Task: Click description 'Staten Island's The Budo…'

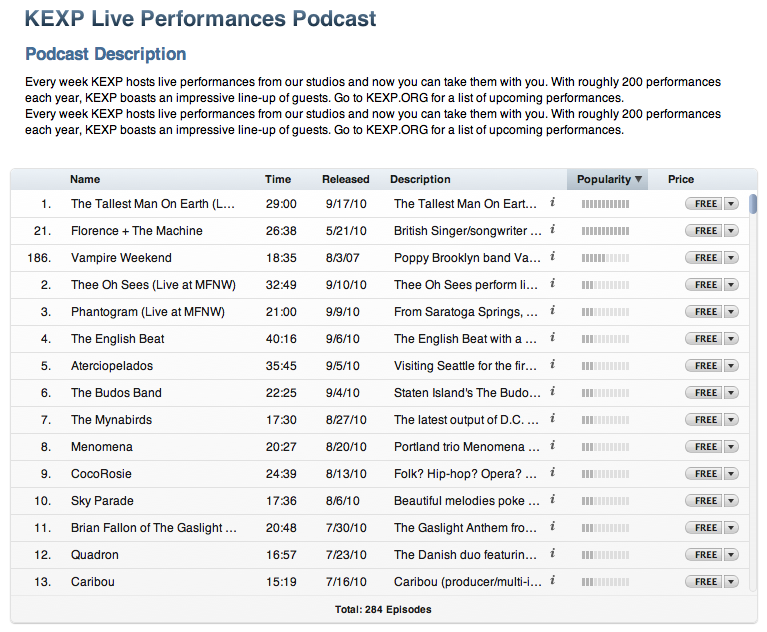Action: click(x=467, y=393)
